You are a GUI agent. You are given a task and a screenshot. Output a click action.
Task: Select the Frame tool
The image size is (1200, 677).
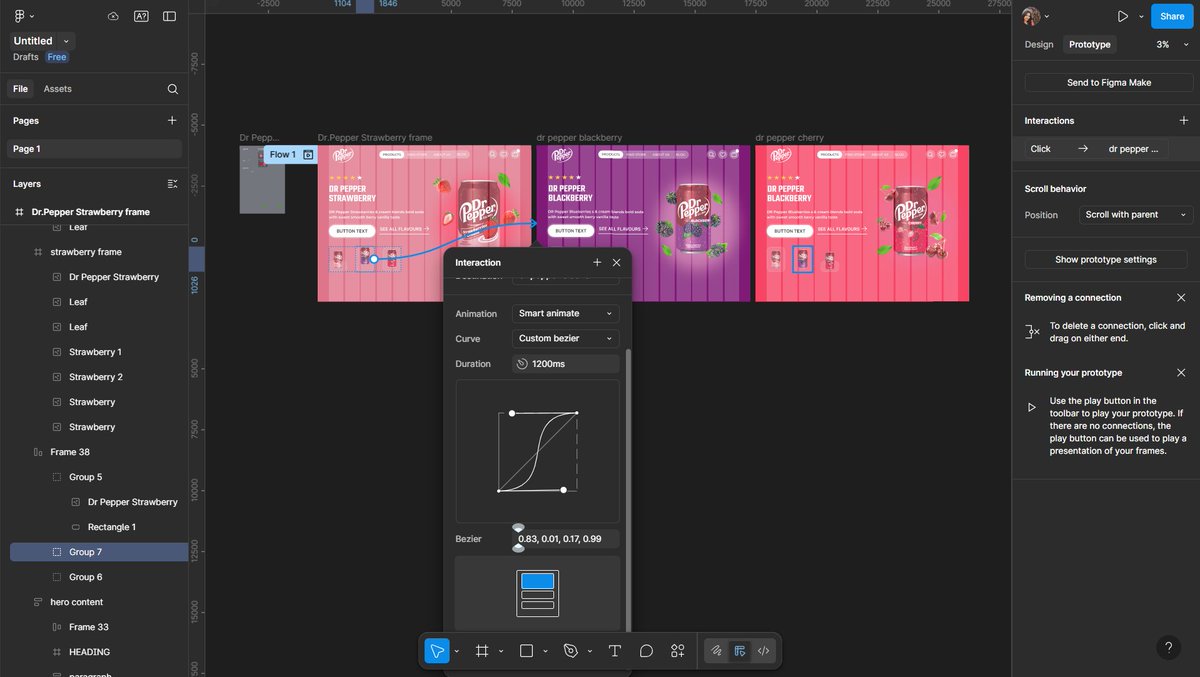coord(482,651)
